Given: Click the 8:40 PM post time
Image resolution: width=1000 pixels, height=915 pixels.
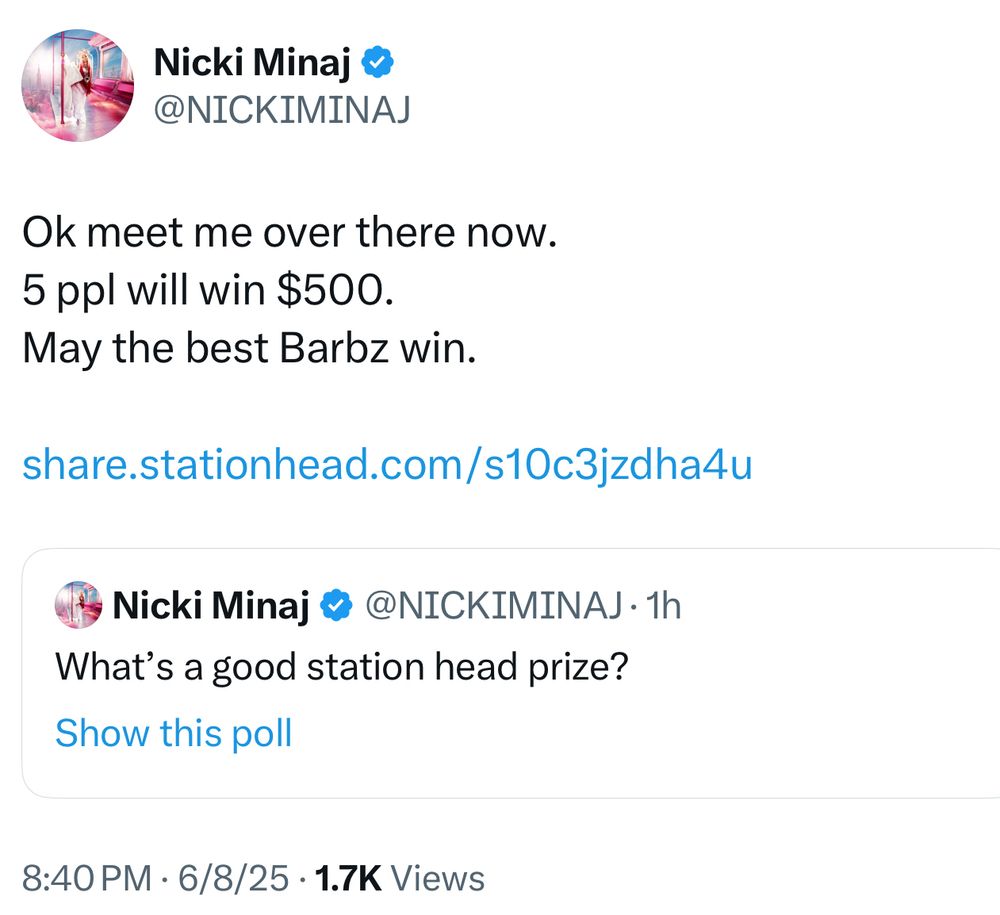Looking at the screenshot, I should click(87, 878).
